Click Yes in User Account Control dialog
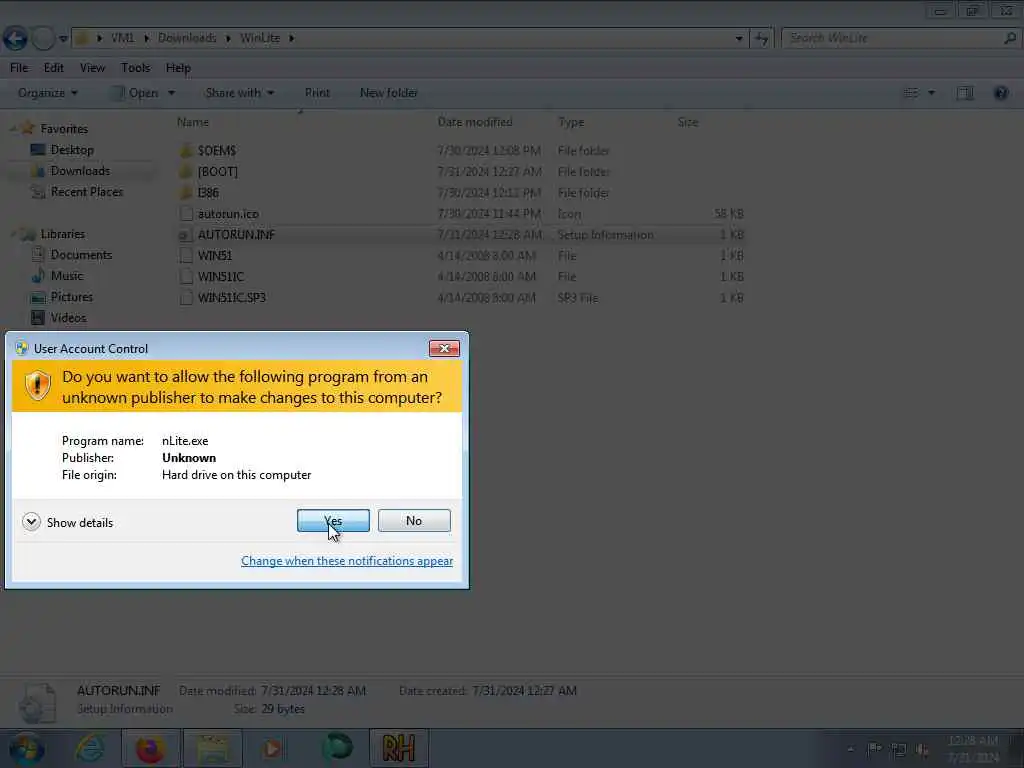This screenshot has height=768, width=1024. [333, 520]
